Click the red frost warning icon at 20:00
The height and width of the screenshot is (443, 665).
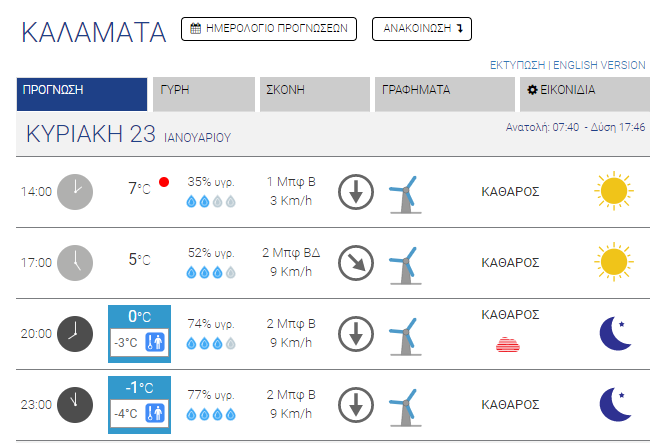click(509, 345)
